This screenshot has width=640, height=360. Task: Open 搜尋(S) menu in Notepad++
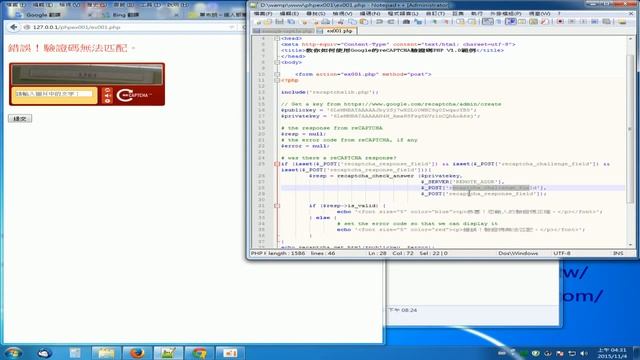(316, 13)
